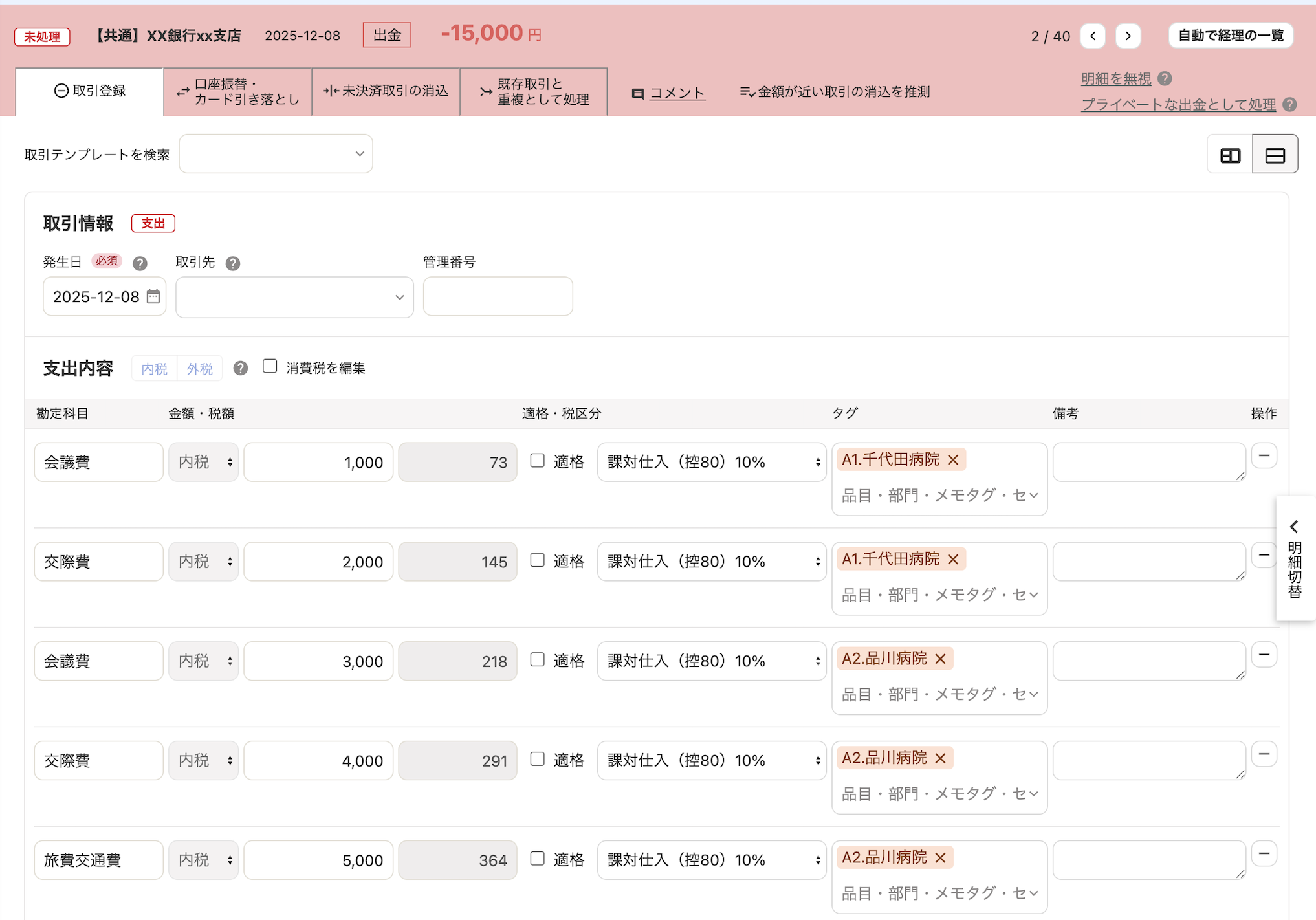Remove A1.千代田病院 tag from 1,000 row
The height and width of the screenshot is (920, 1316).
point(953,460)
